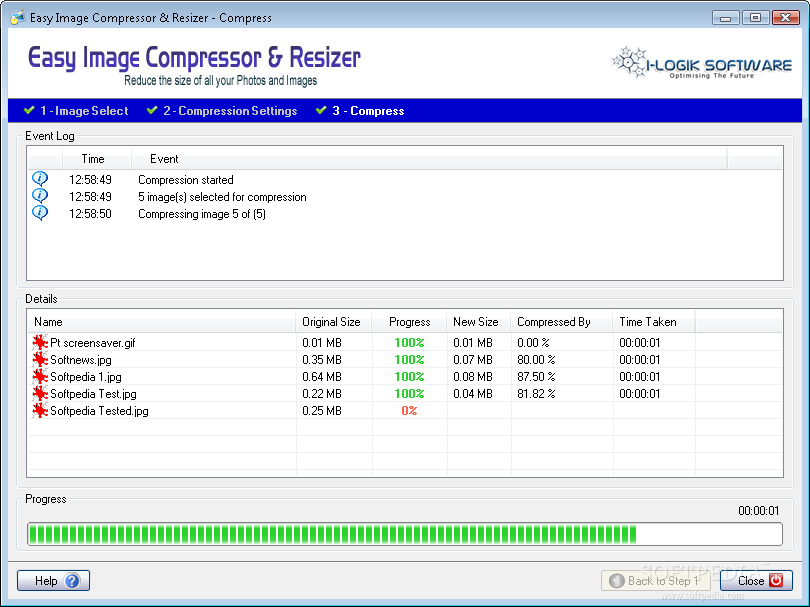The width and height of the screenshot is (810, 607).
Task: Click the Back to Step 1 button
Action: click(656, 581)
